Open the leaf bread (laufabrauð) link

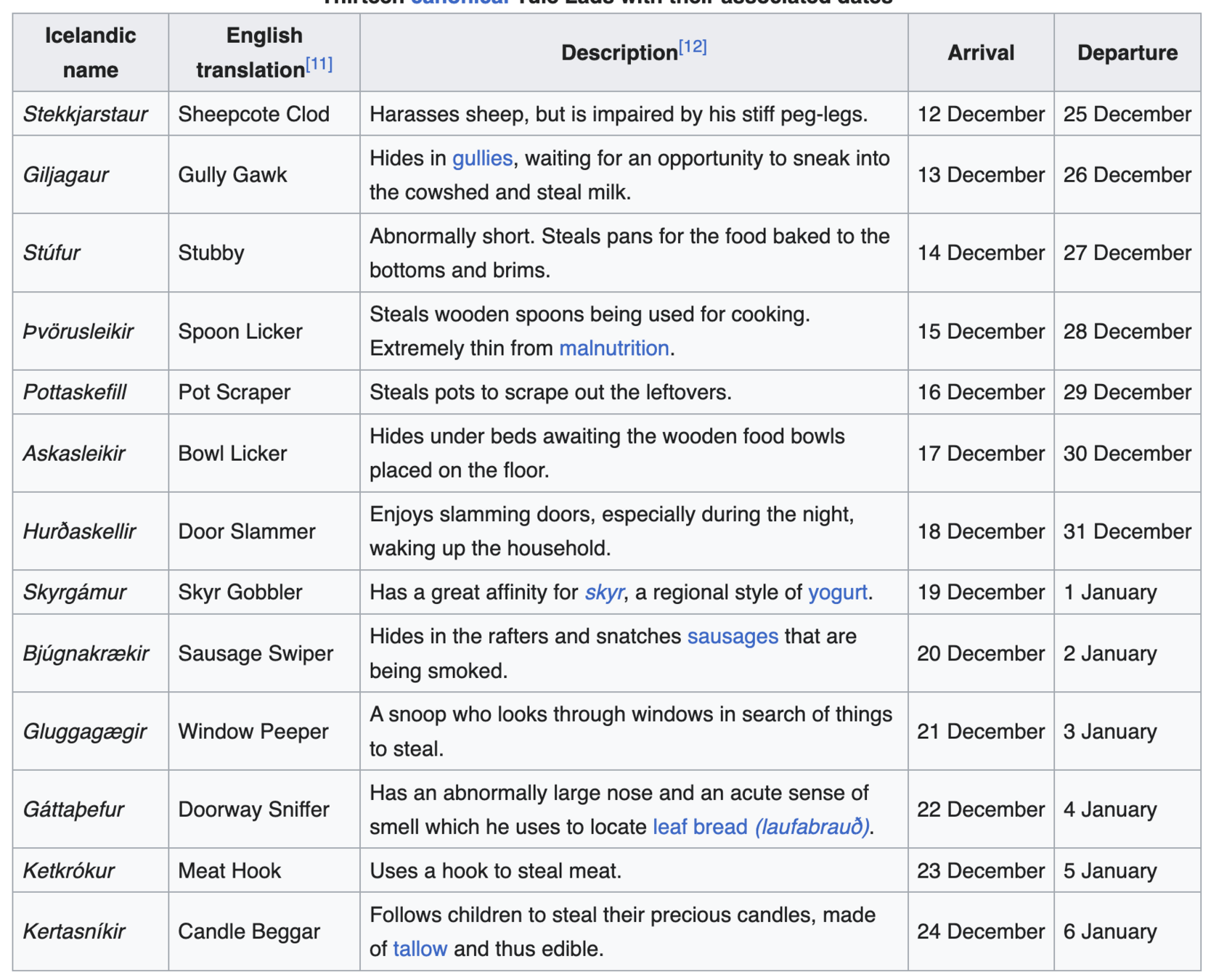[x=761, y=827]
